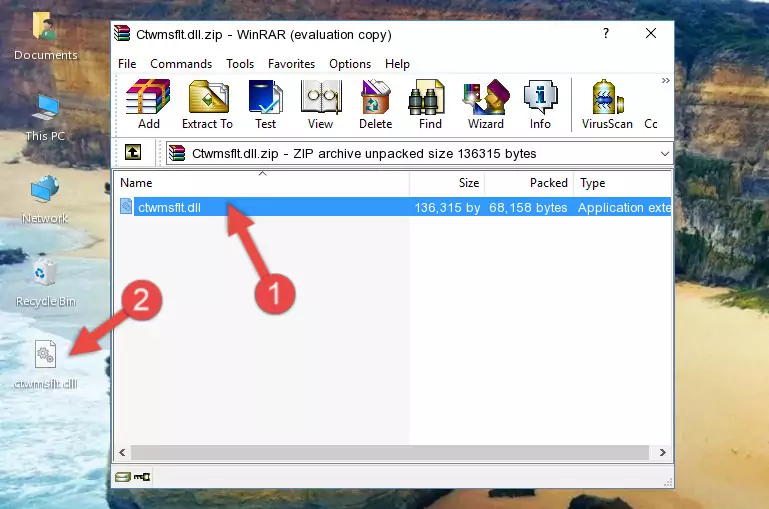Viewport: 769px width, 509px height.
Task: Click the horizontal scrollbar track
Action: [390, 452]
